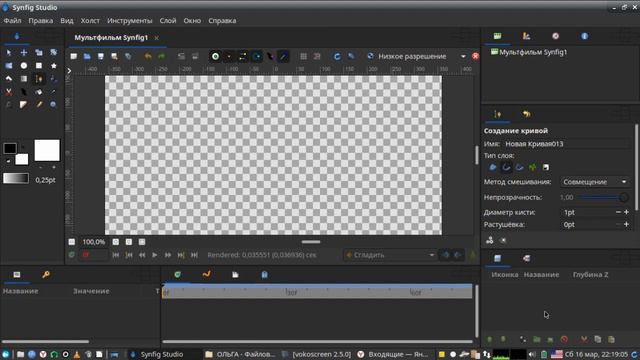Open the Слой menu
The width and height of the screenshot is (640, 360).
pyautogui.click(x=168, y=20)
